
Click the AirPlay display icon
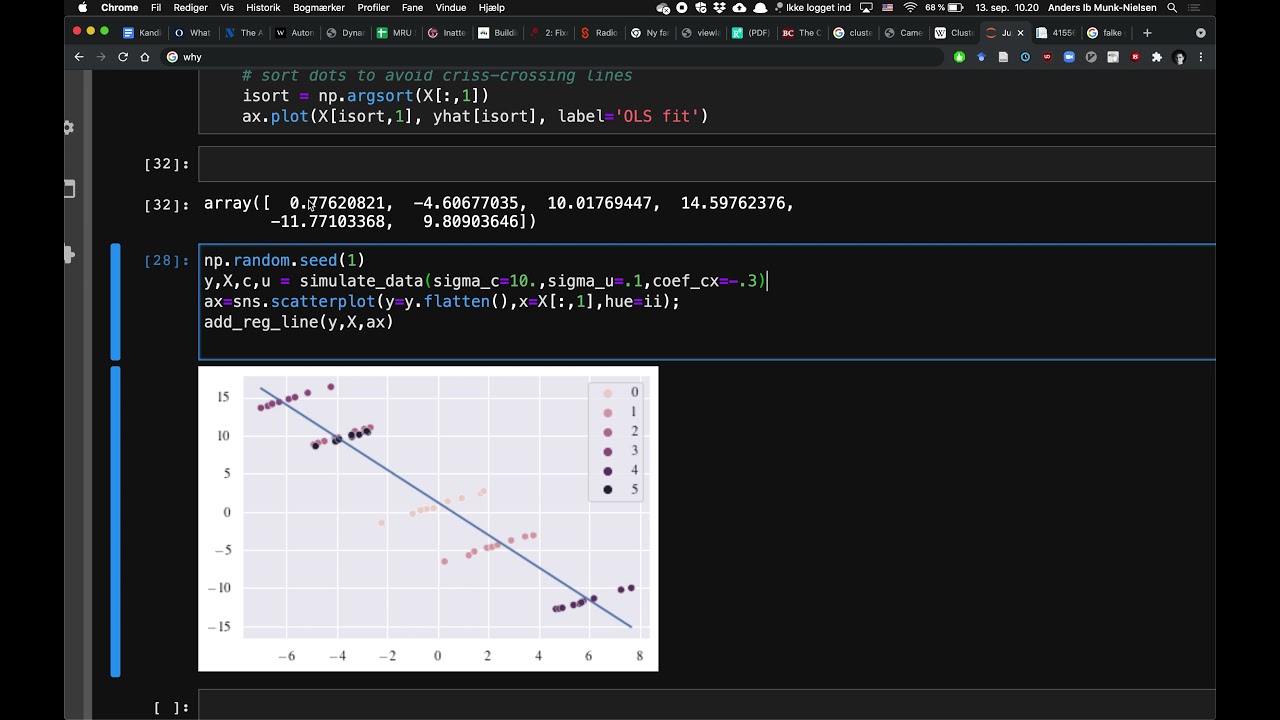click(x=864, y=7)
